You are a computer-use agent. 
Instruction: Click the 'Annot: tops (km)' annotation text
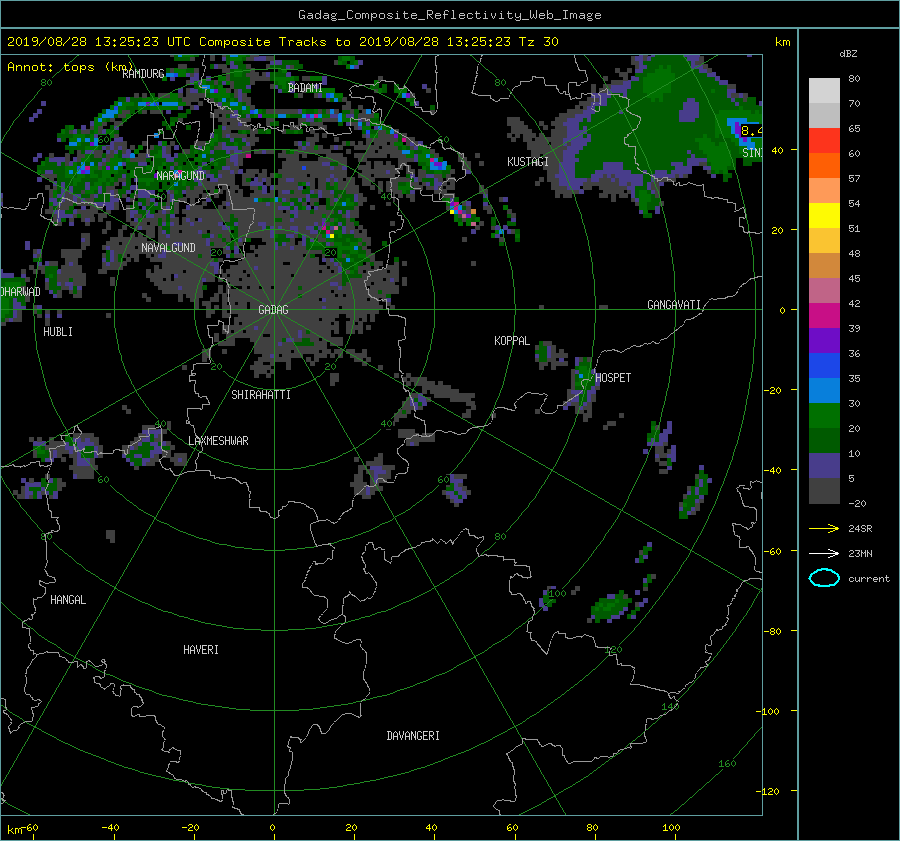(70, 67)
